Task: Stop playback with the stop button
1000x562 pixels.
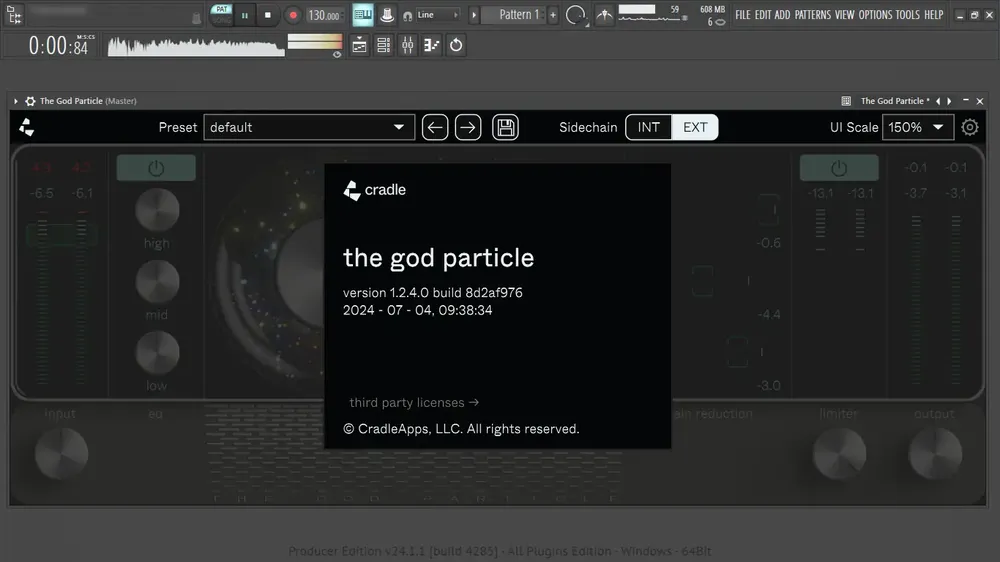Action: tap(268, 15)
